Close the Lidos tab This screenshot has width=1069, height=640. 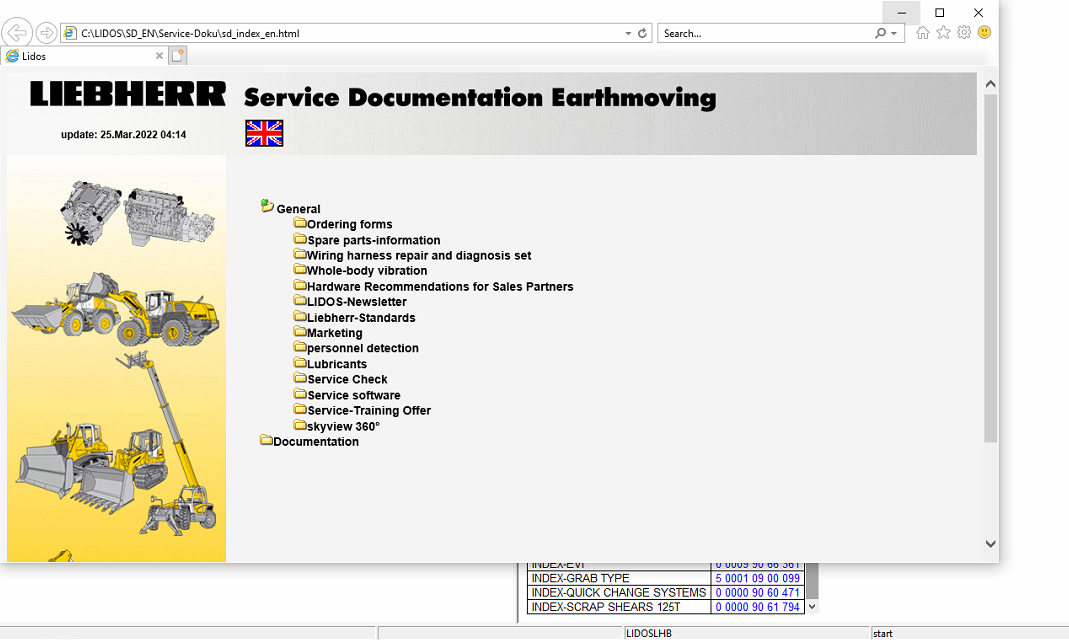tap(160, 56)
